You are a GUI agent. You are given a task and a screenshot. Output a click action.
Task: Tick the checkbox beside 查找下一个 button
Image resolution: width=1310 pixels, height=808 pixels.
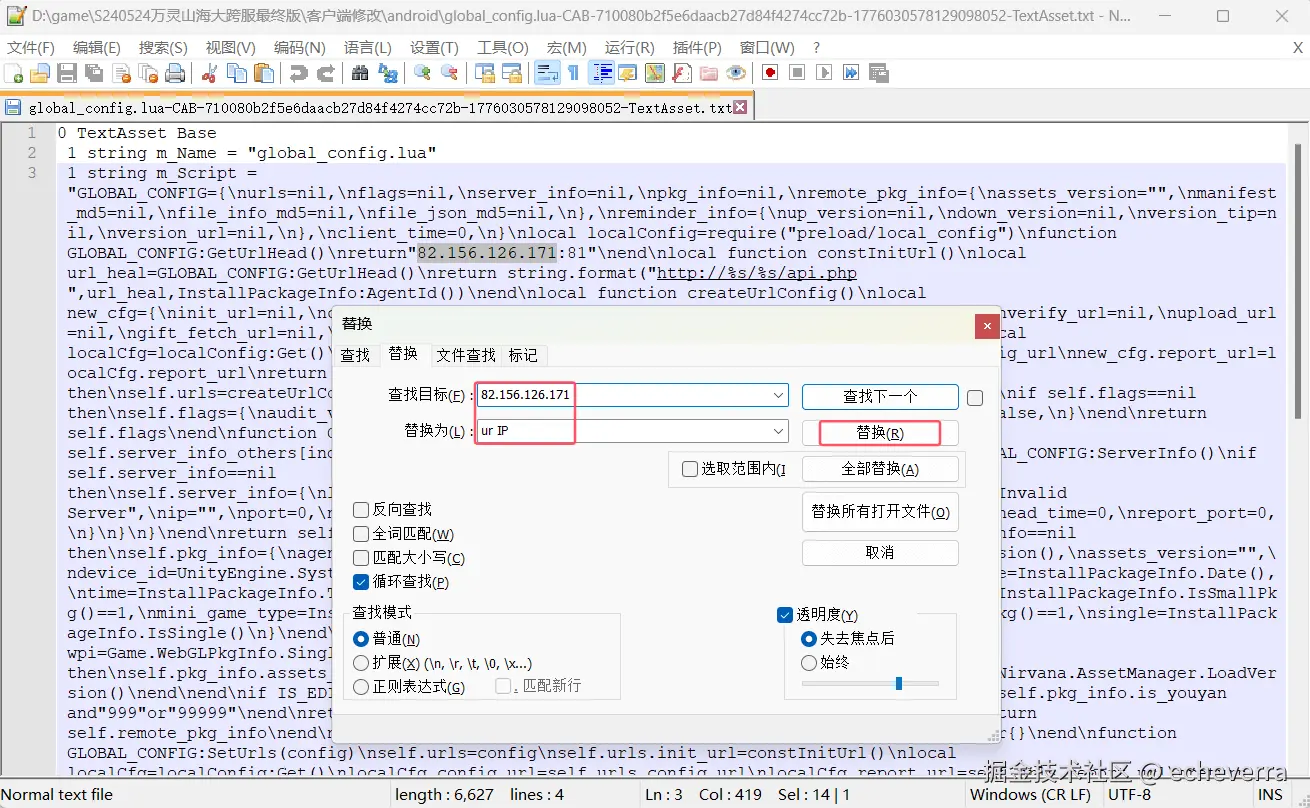975,397
